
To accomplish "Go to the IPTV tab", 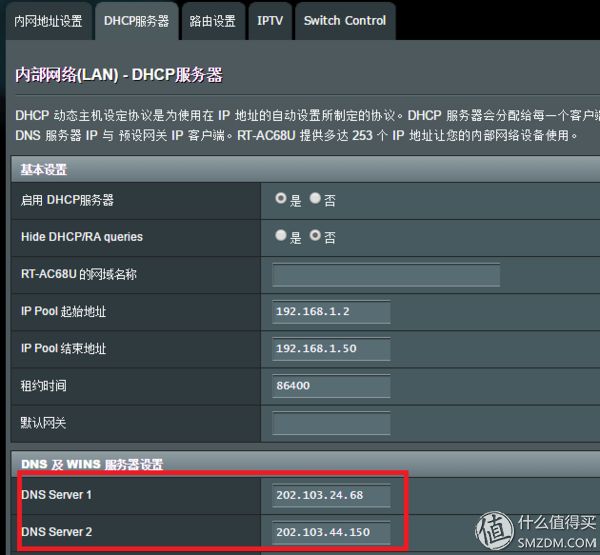I will (x=269, y=21).
